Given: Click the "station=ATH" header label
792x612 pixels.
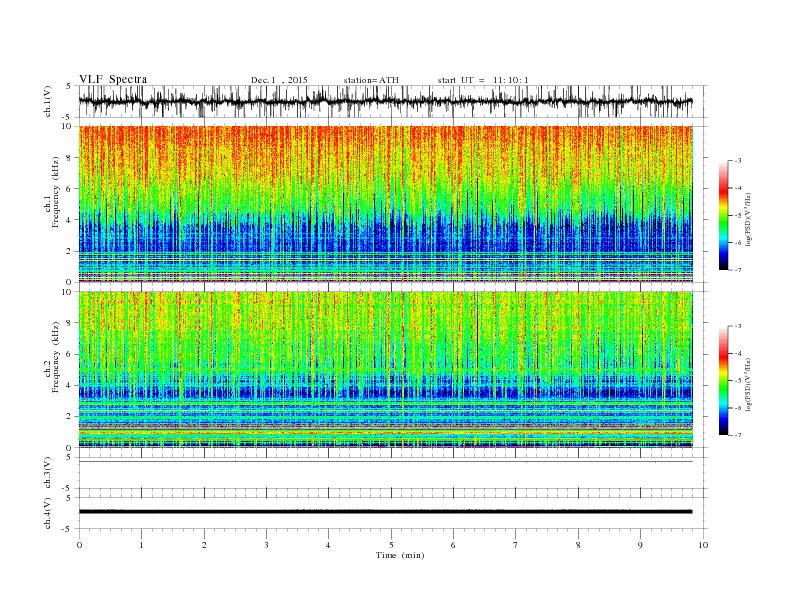Looking at the screenshot, I should tap(371, 80).
